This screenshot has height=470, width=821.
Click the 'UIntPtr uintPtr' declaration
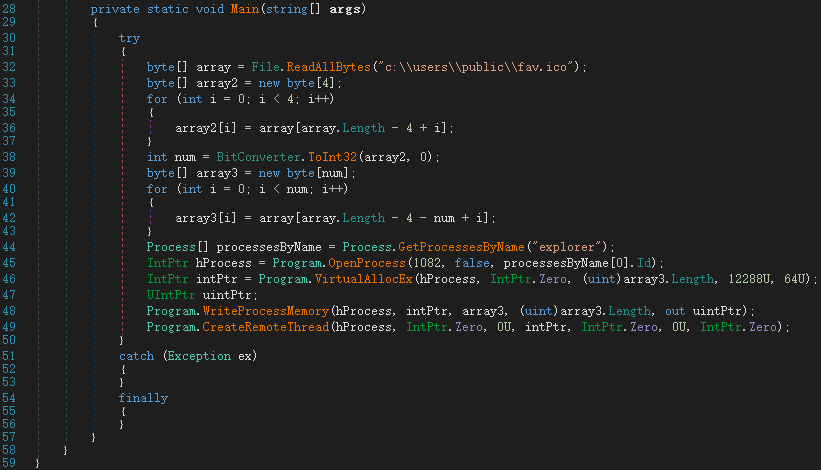202,295
